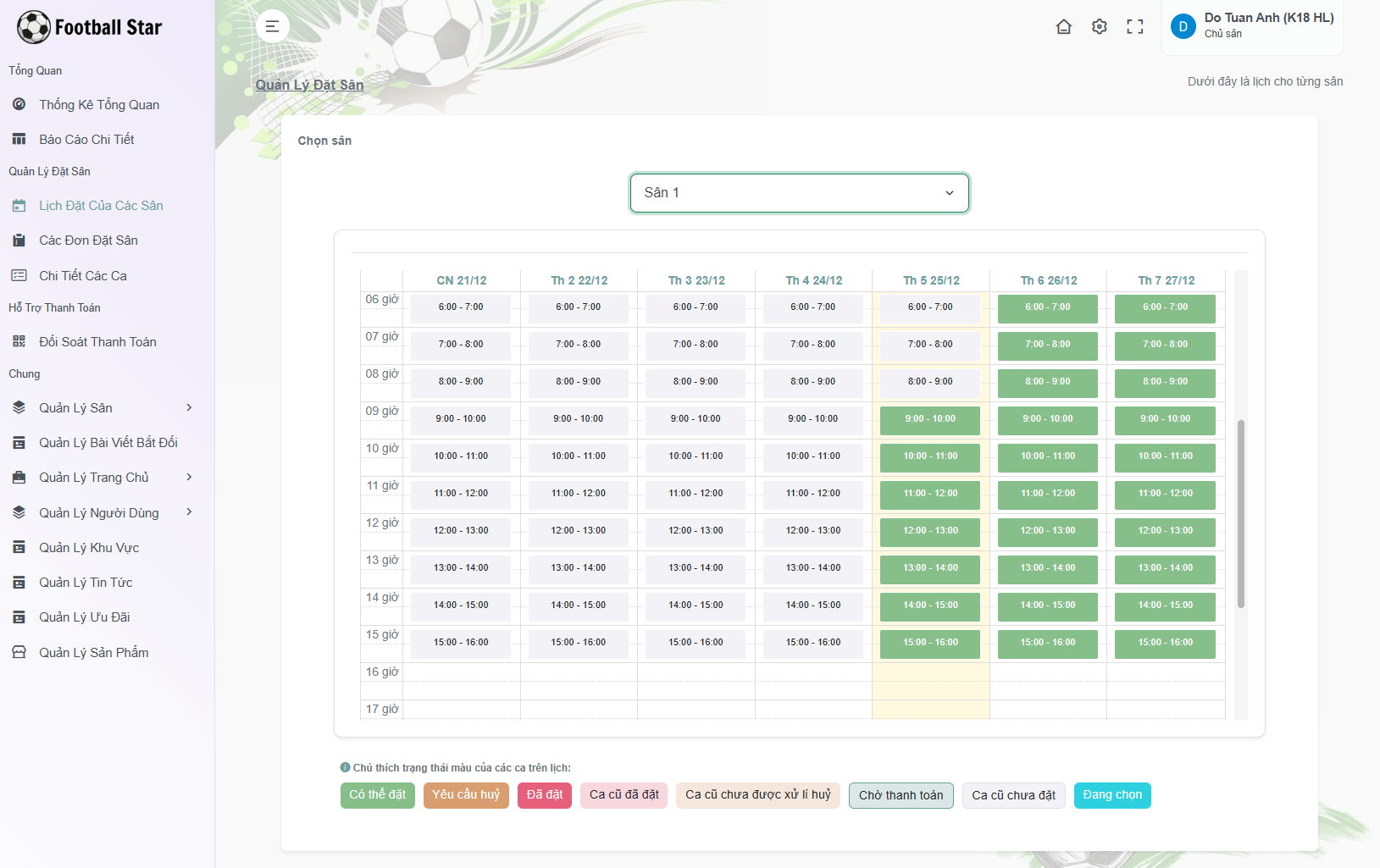Select the Thống Kê Tổng Quan statistics icon
Viewport: 1380px width, 868px height.
pos(19,104)
